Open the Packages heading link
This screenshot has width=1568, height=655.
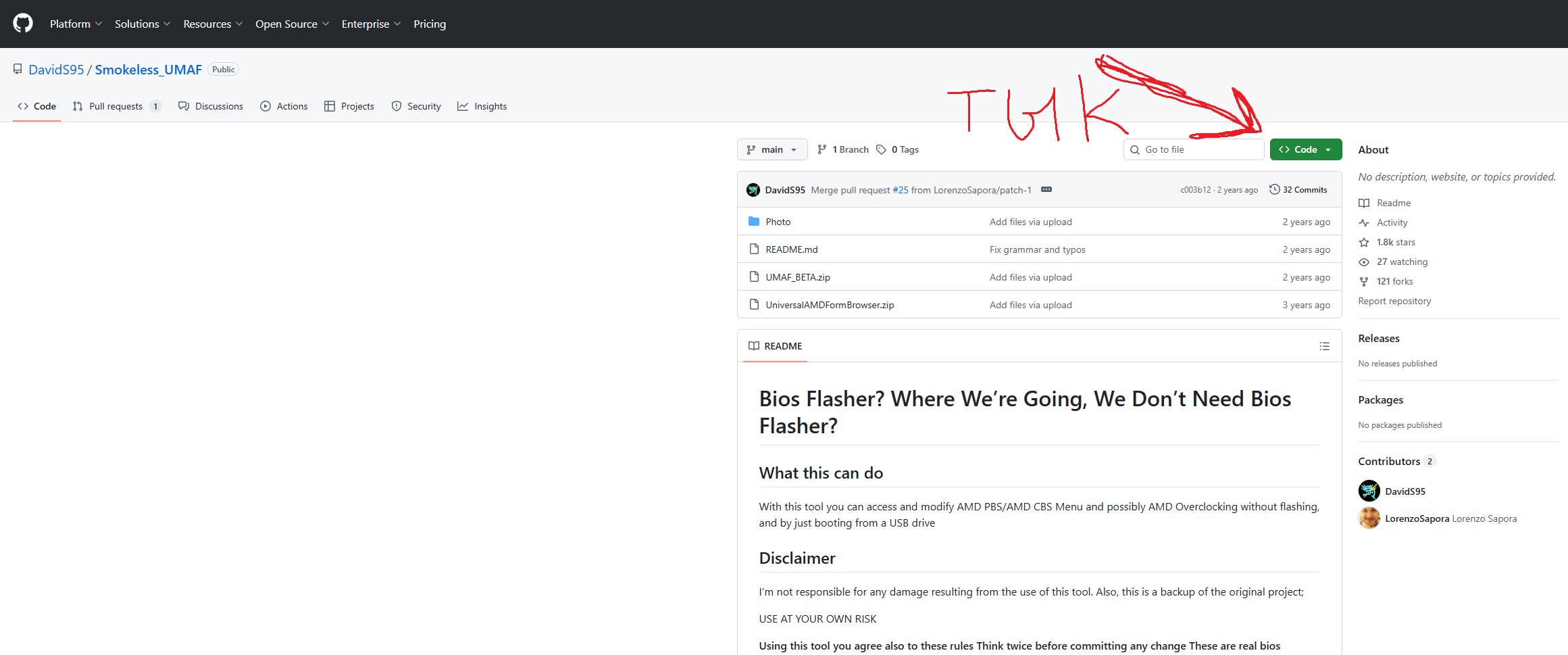tap(1380, 399)
